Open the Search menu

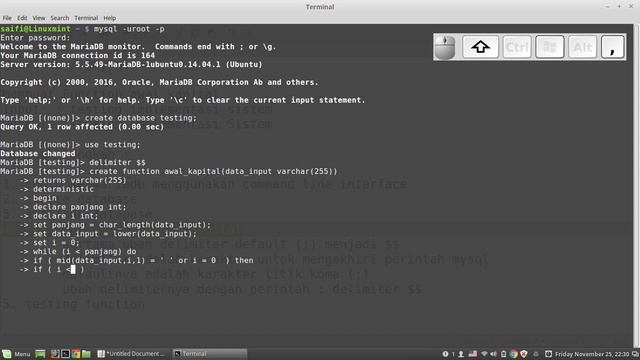(x=60, y=18)
